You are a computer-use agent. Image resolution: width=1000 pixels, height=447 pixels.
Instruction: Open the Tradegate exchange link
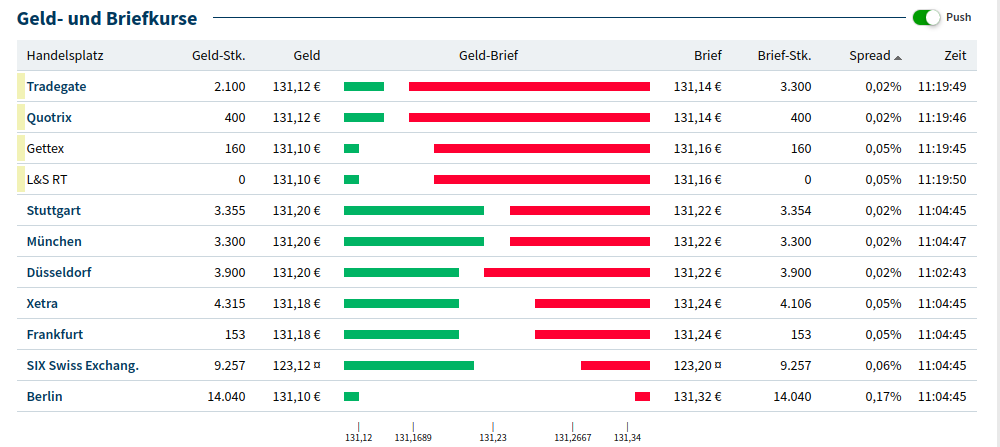pyautogui.click(x=56, y=87)
